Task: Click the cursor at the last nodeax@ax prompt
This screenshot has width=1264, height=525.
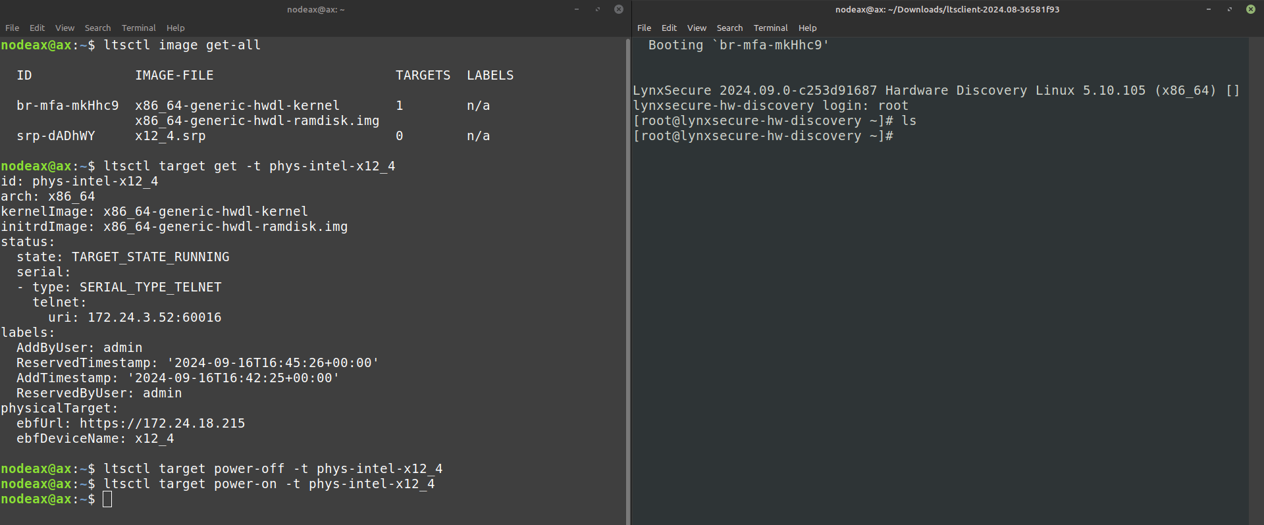Action: pyautogui.click(x=107, y=499)
